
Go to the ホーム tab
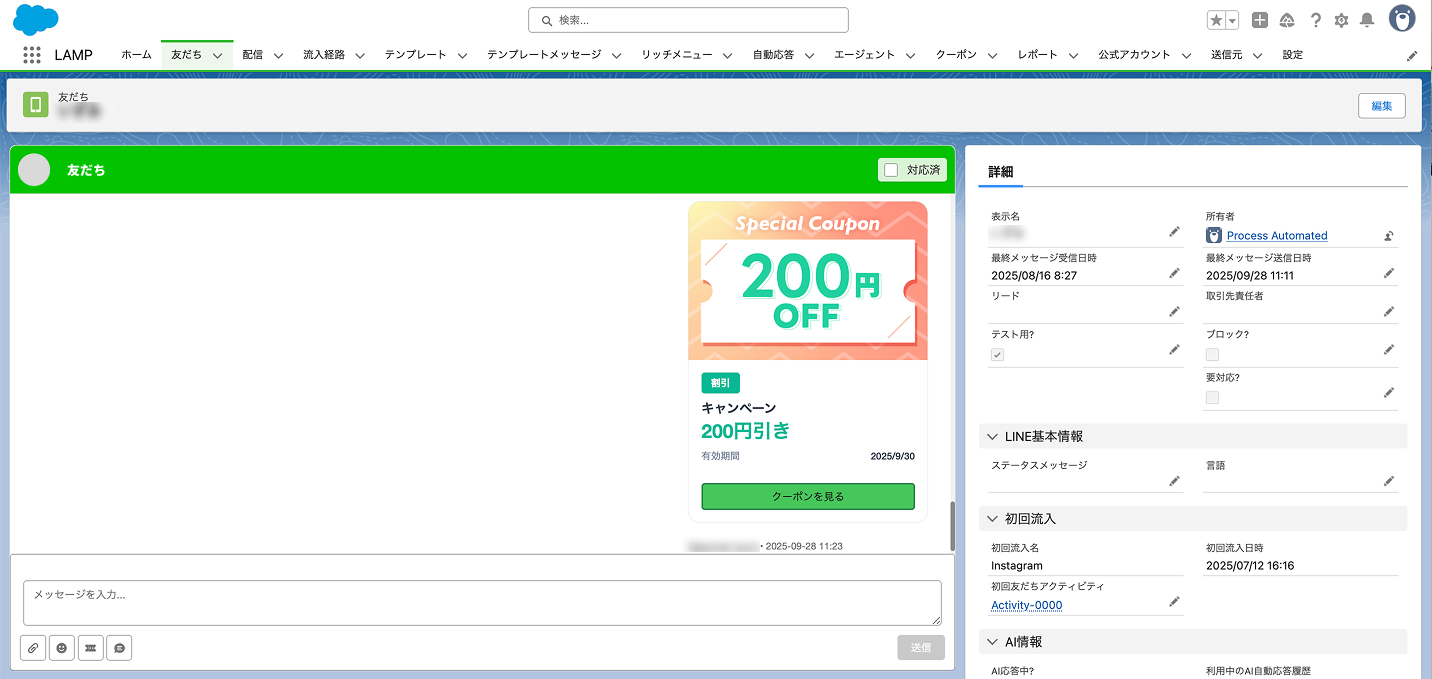click(136, 55)
